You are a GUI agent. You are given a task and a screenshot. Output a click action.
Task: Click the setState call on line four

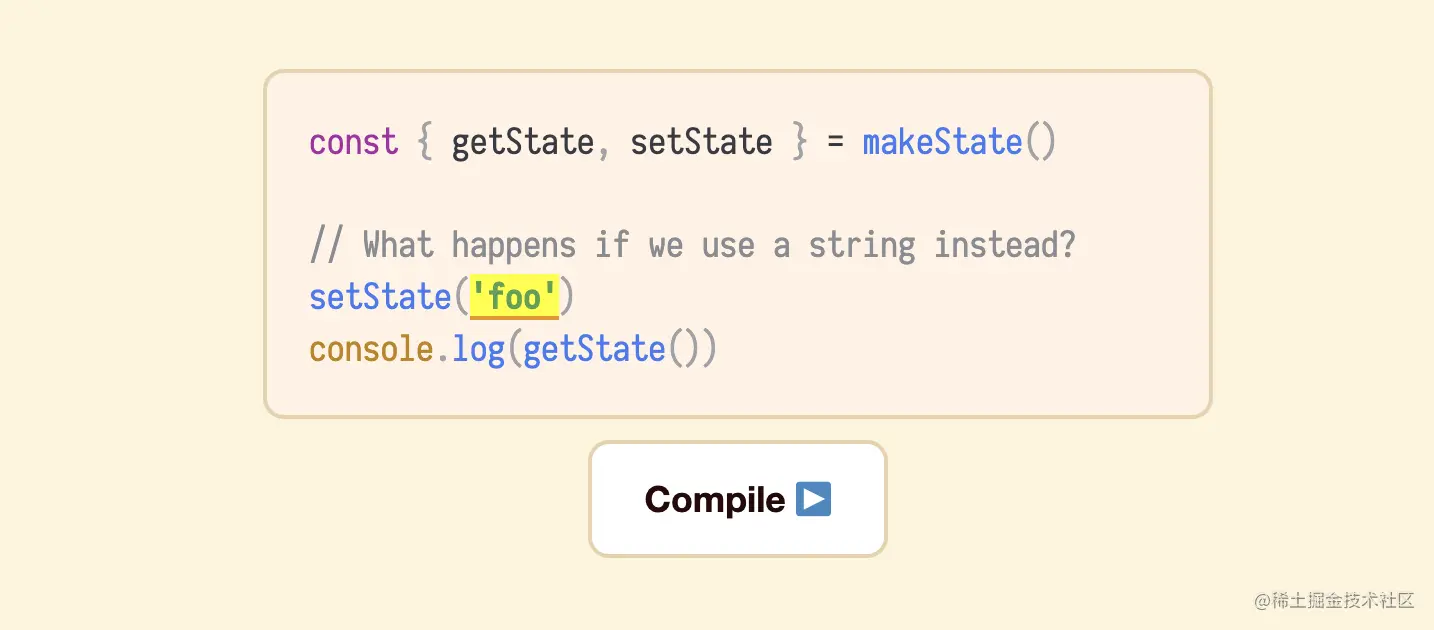click(380, 297)
